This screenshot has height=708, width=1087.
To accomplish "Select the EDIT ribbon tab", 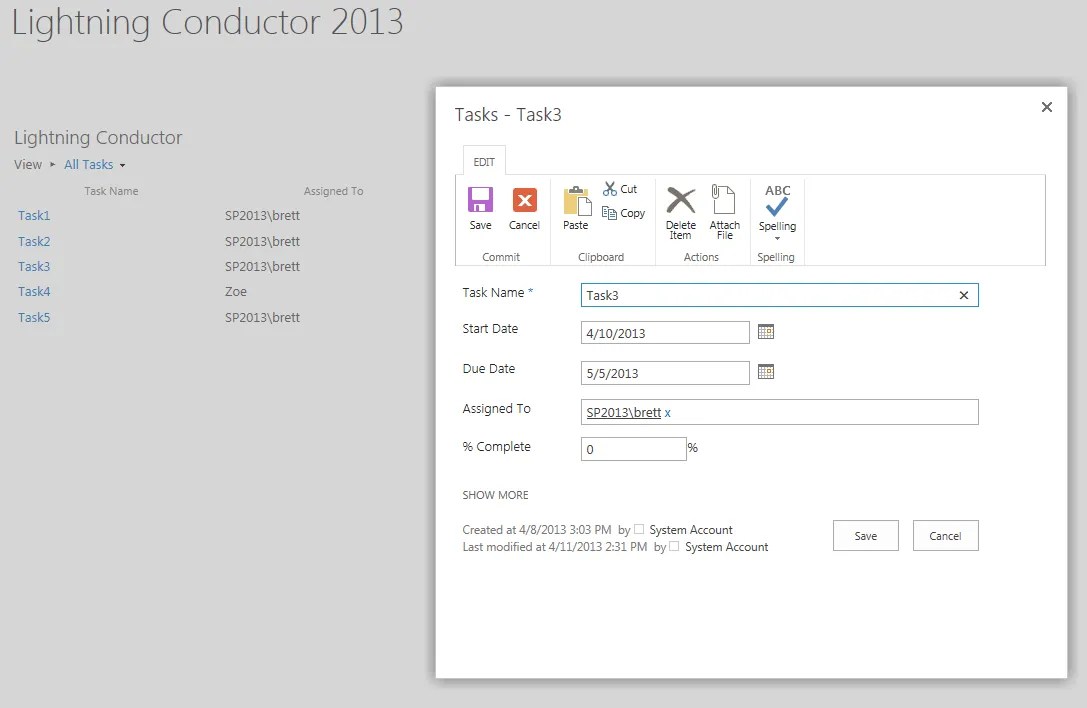I will [484, 162].
